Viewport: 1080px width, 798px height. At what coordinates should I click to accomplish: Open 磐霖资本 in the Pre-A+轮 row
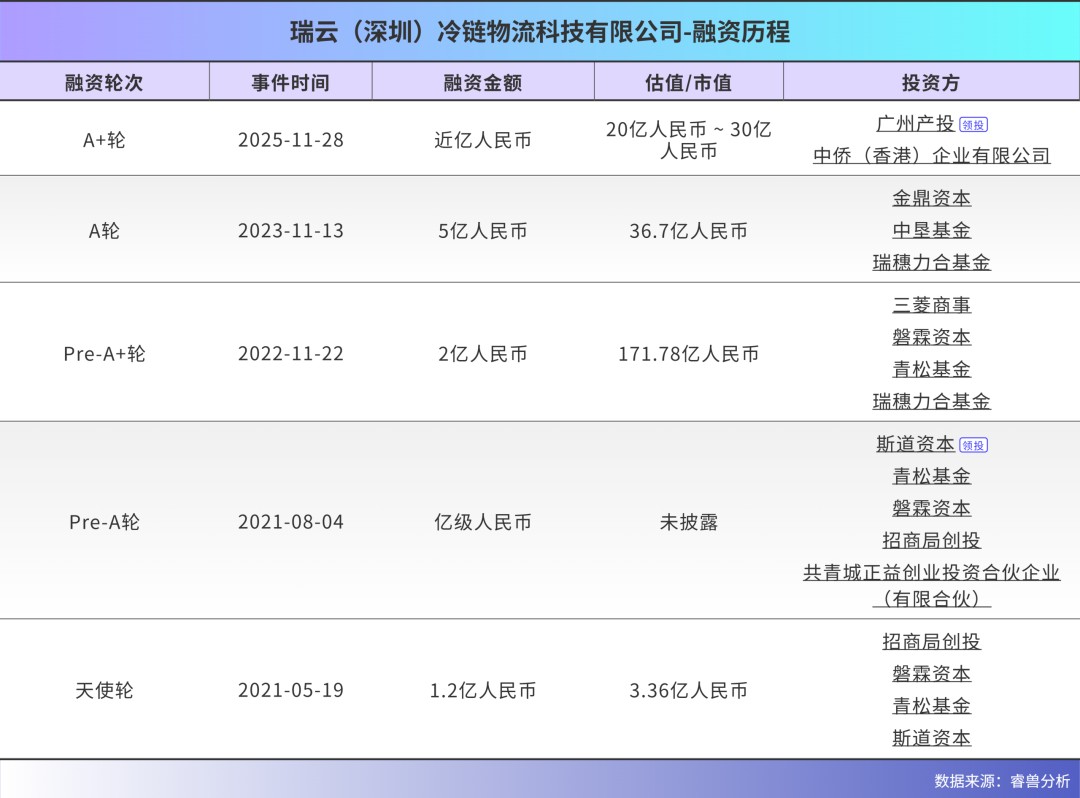coord(932,337)
